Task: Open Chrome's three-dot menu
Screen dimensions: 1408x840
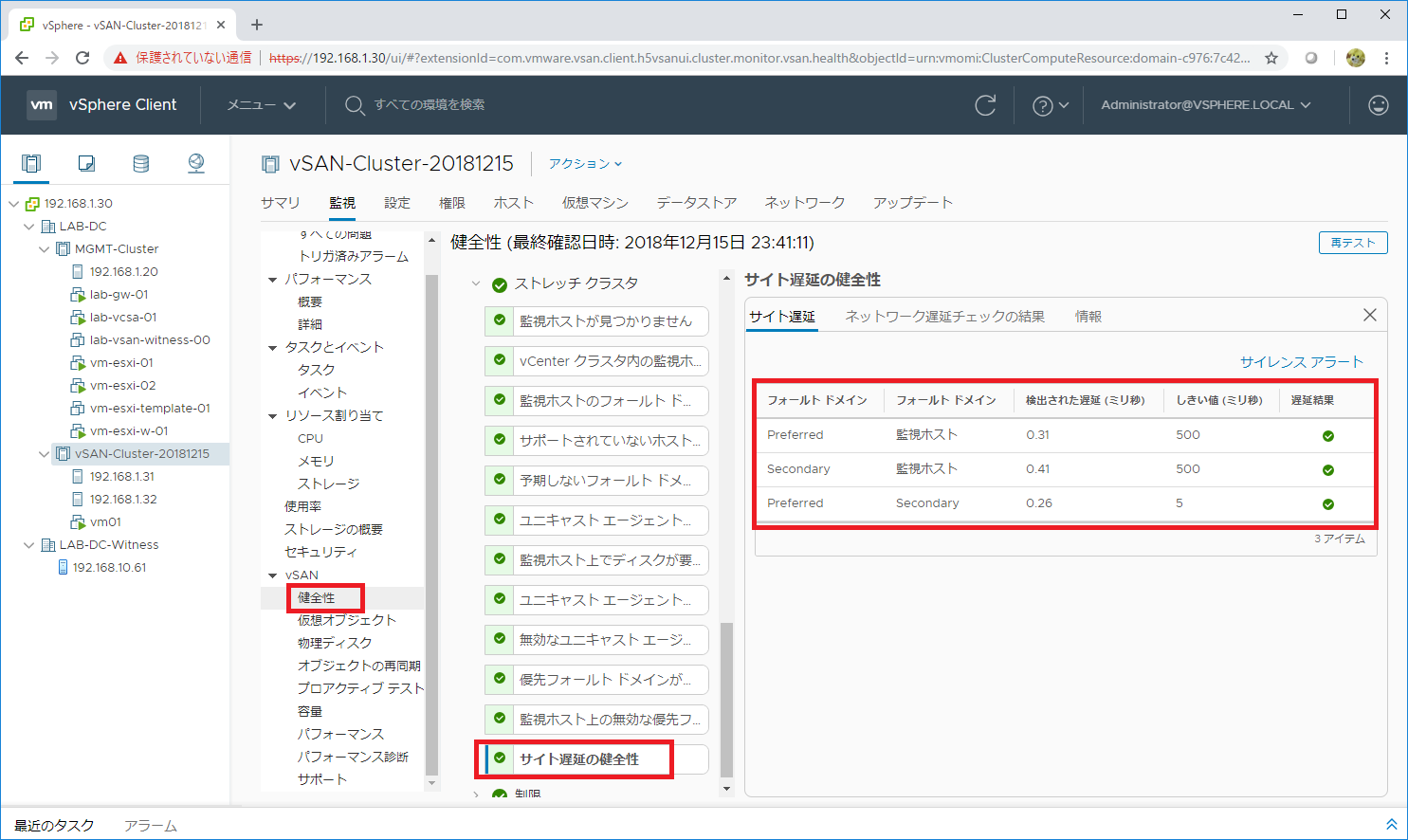Action: tap(1386, 58)
